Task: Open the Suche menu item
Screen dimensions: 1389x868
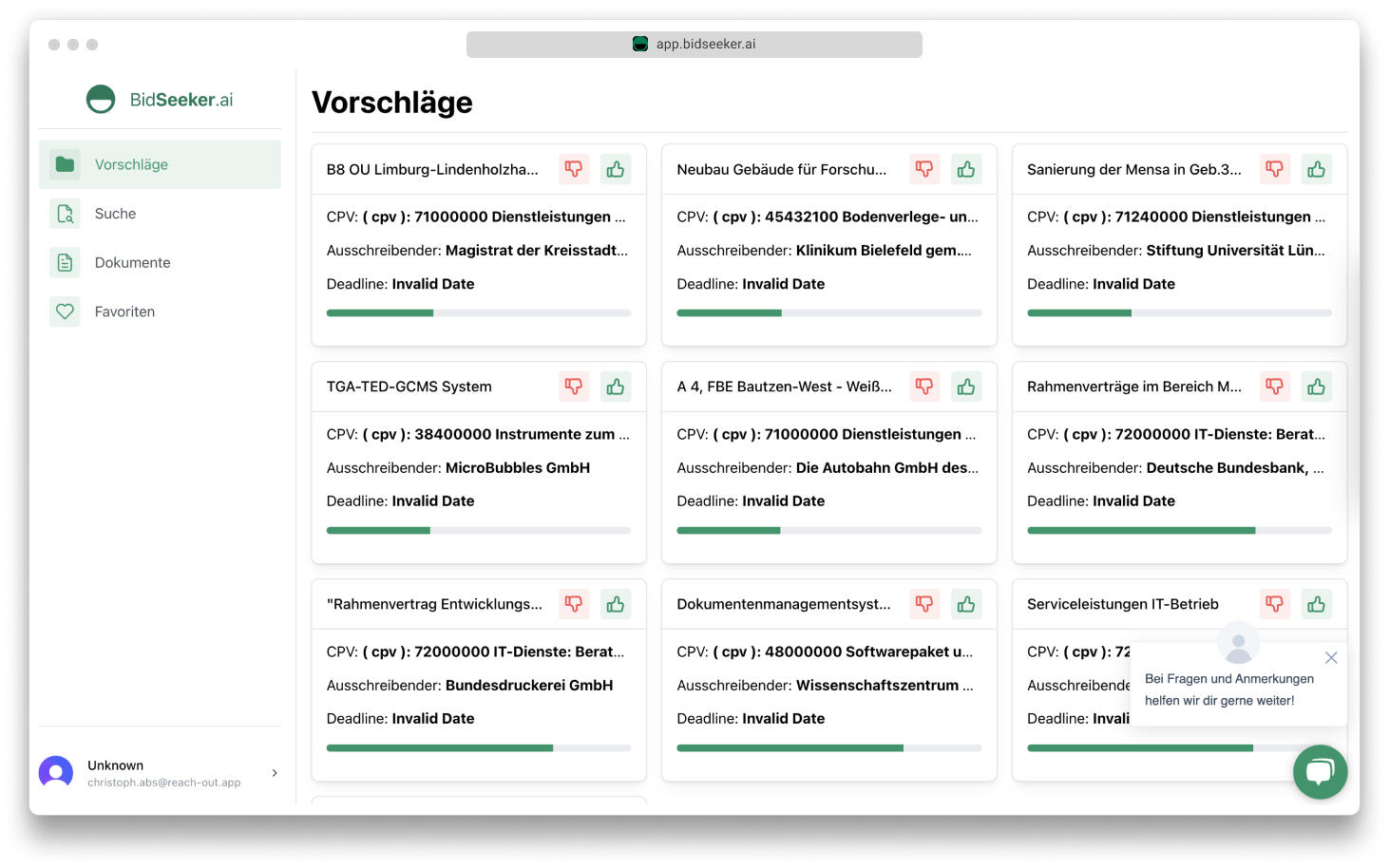Action: click(x=115, y=214)
